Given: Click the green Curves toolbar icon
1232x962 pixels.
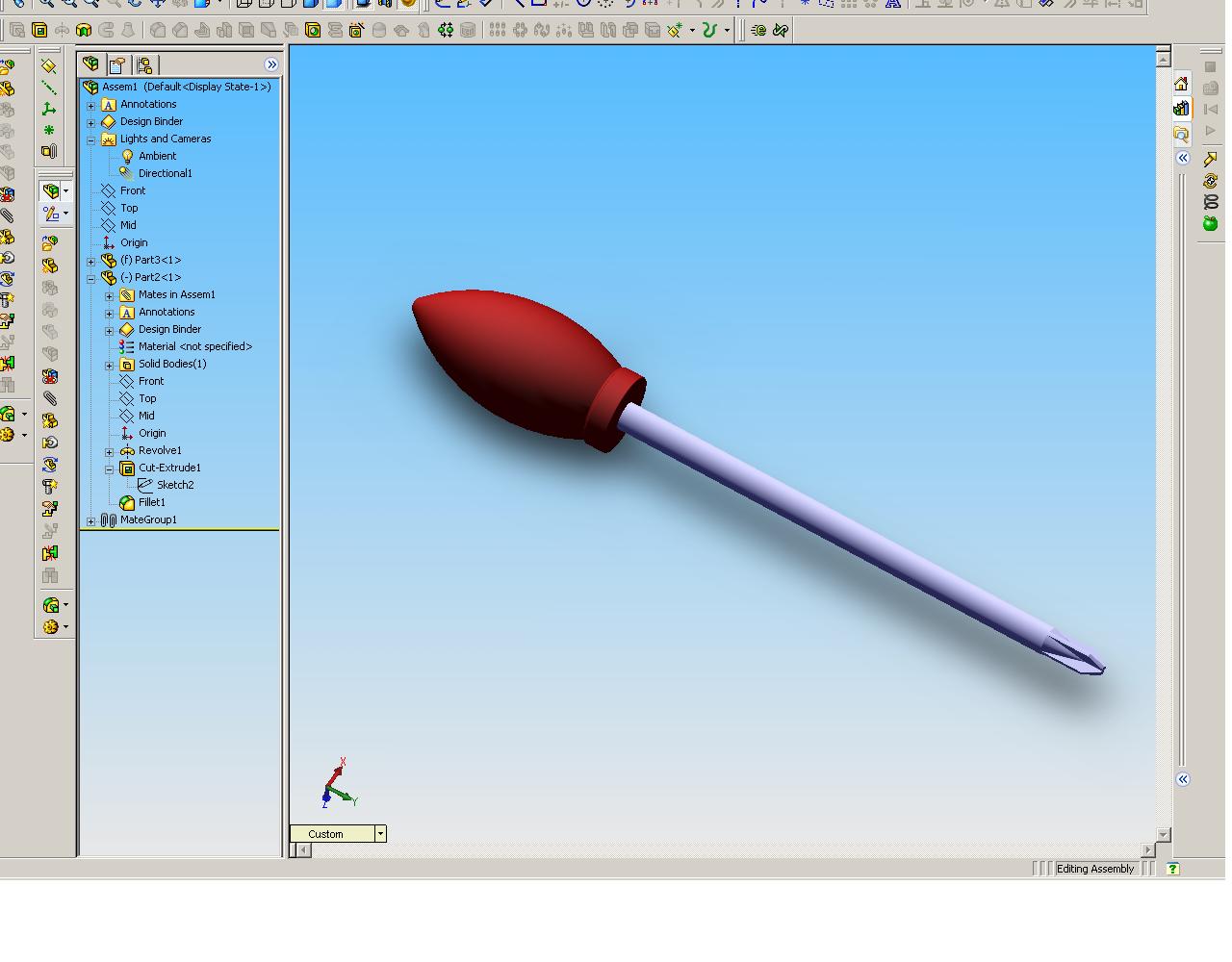Looking at the screenshot, I should 709,31.
